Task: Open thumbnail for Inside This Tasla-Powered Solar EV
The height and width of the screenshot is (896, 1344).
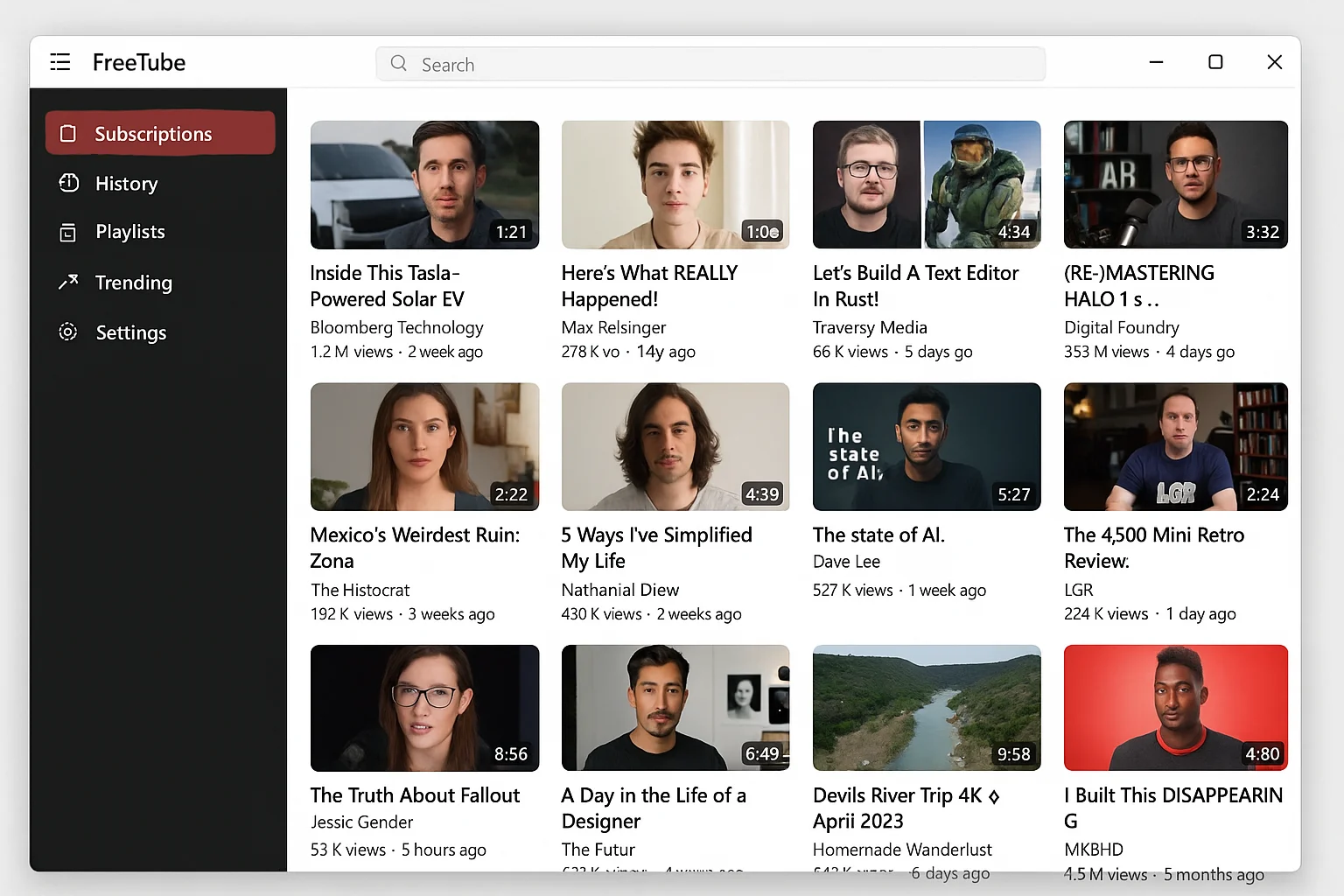Action: coord(424,185)
